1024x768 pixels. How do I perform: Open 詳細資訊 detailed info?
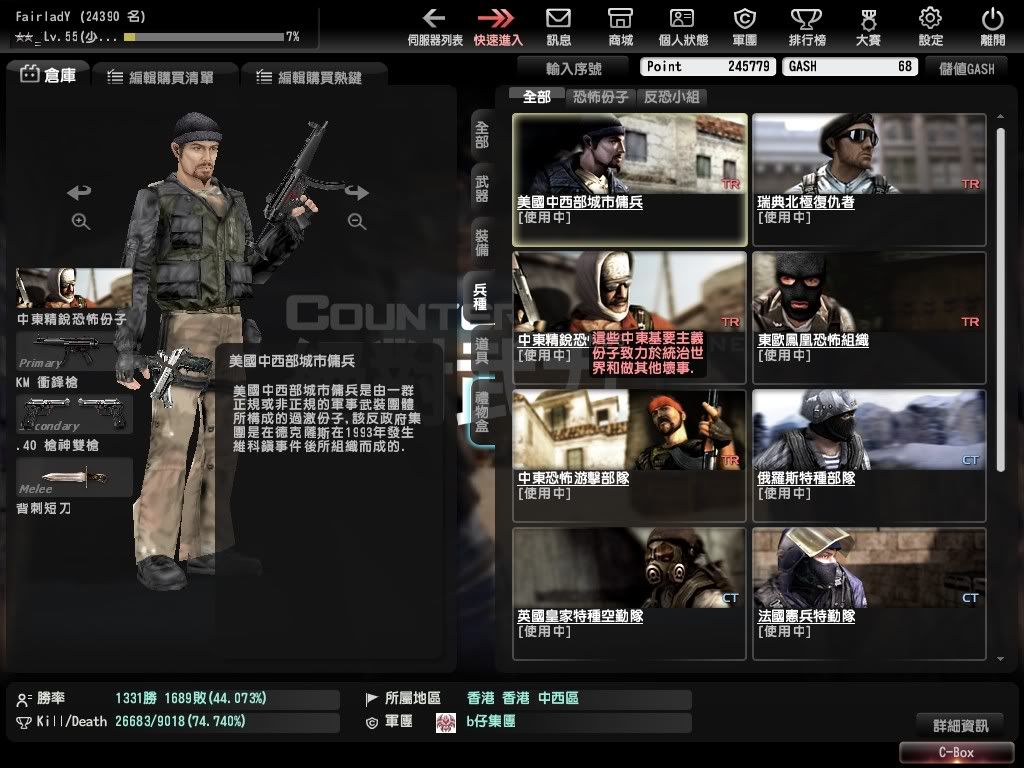pyautogui.click(x=960, y=725)
